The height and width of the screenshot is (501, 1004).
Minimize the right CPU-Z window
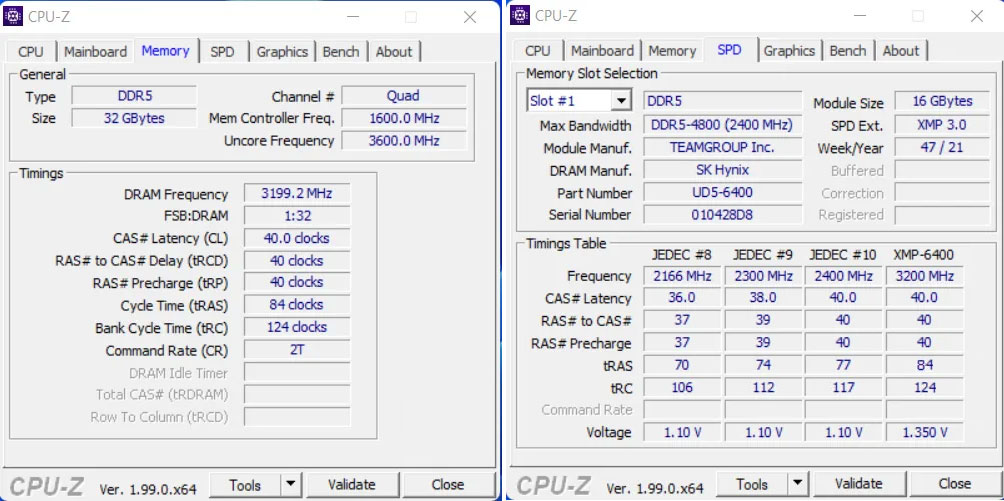pos(860,17)
